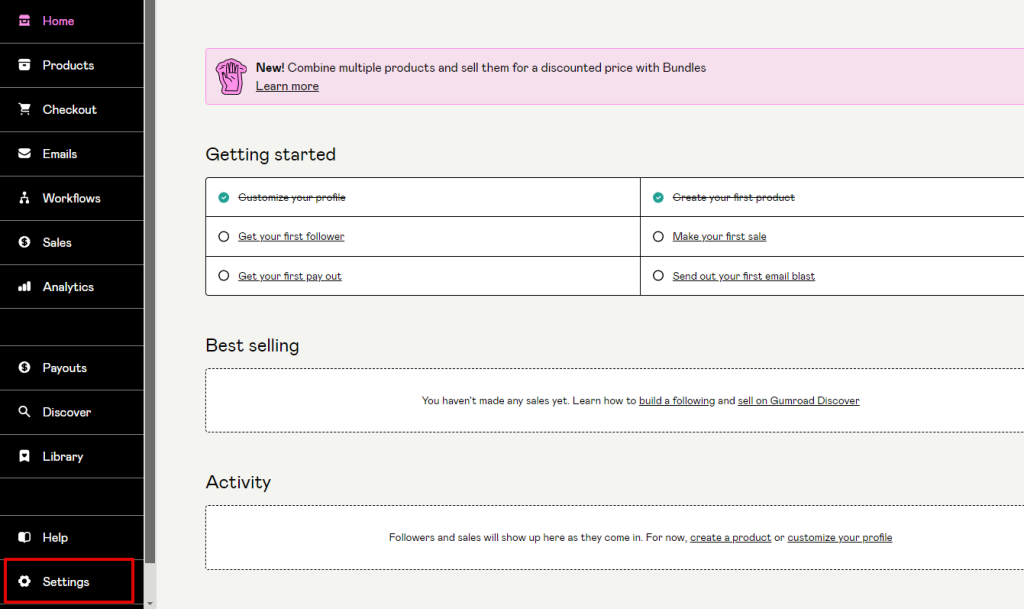Click the Settings gear icon
The width and height of the screenshot is (1024, 609).
pyautogui.click(x=24, y=582)
